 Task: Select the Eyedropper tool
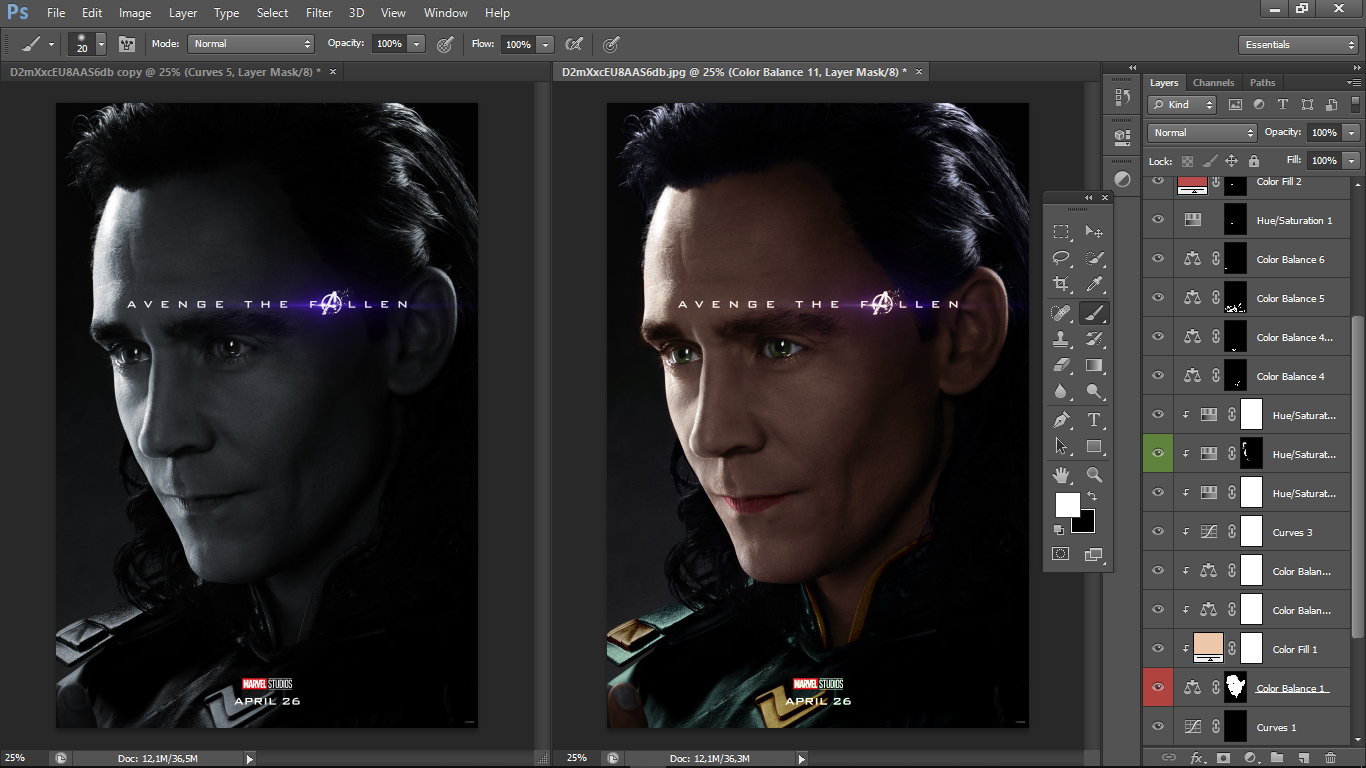[x=1094, y=285]
